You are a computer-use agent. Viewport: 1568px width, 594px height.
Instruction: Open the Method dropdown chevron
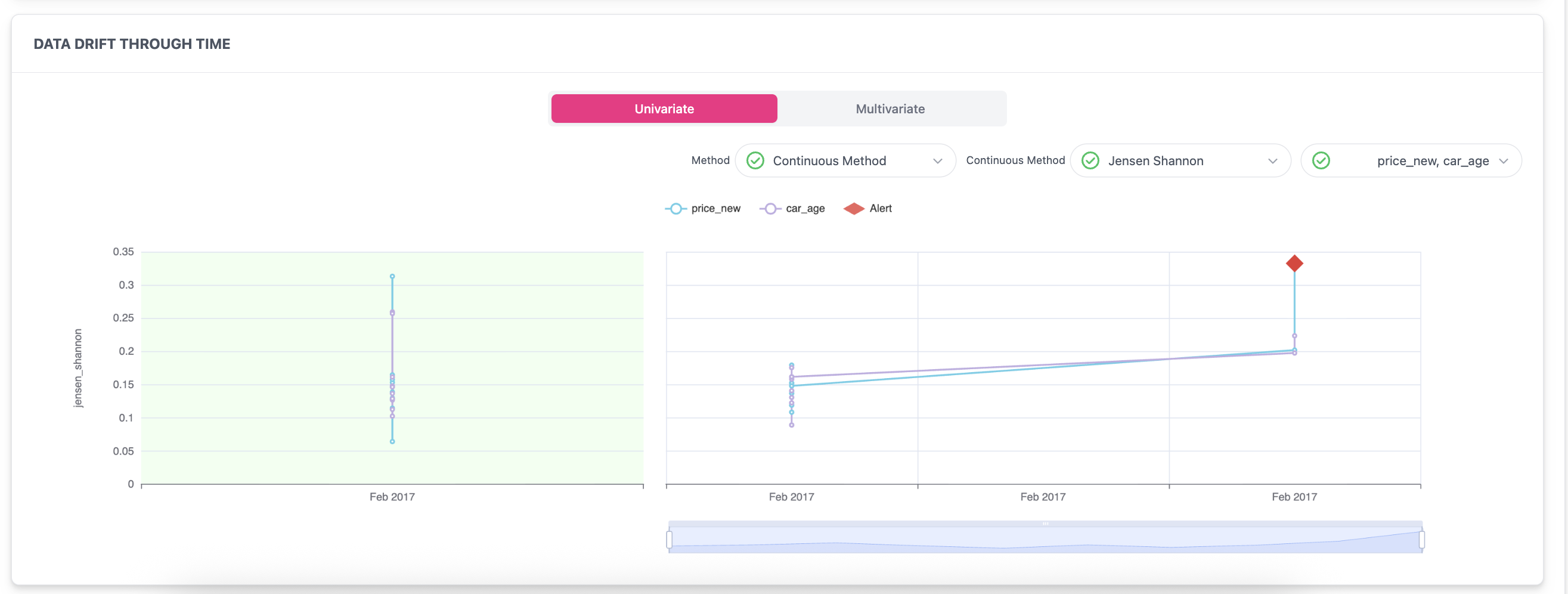coord(937,161)
